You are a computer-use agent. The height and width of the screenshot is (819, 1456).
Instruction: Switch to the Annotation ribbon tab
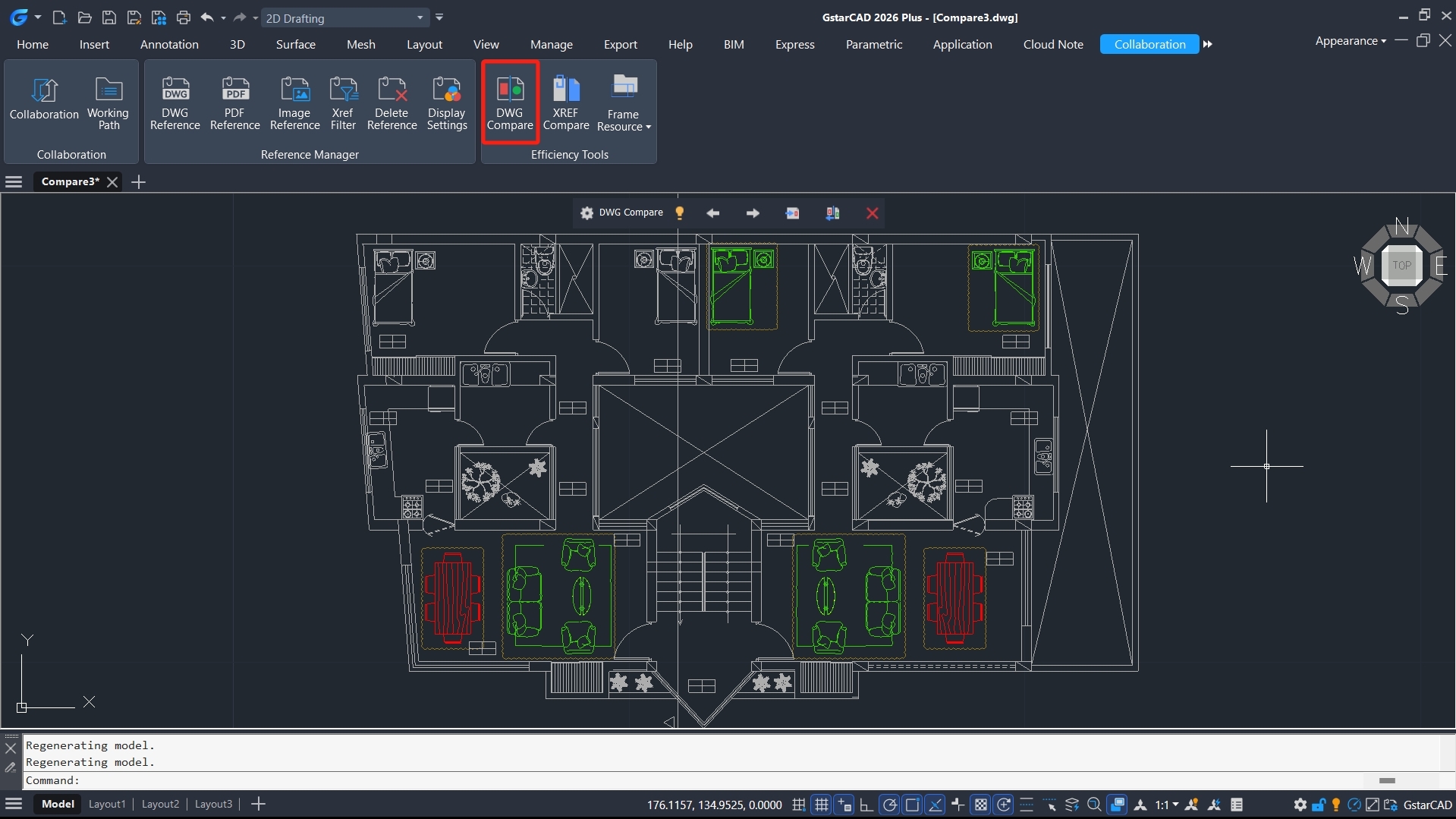(x=169, y=44)
